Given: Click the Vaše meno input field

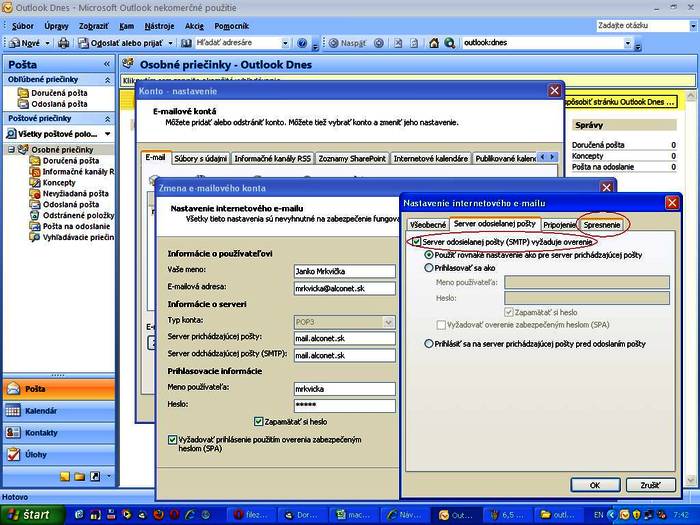Looking at the screenshot, I should 345,271.
